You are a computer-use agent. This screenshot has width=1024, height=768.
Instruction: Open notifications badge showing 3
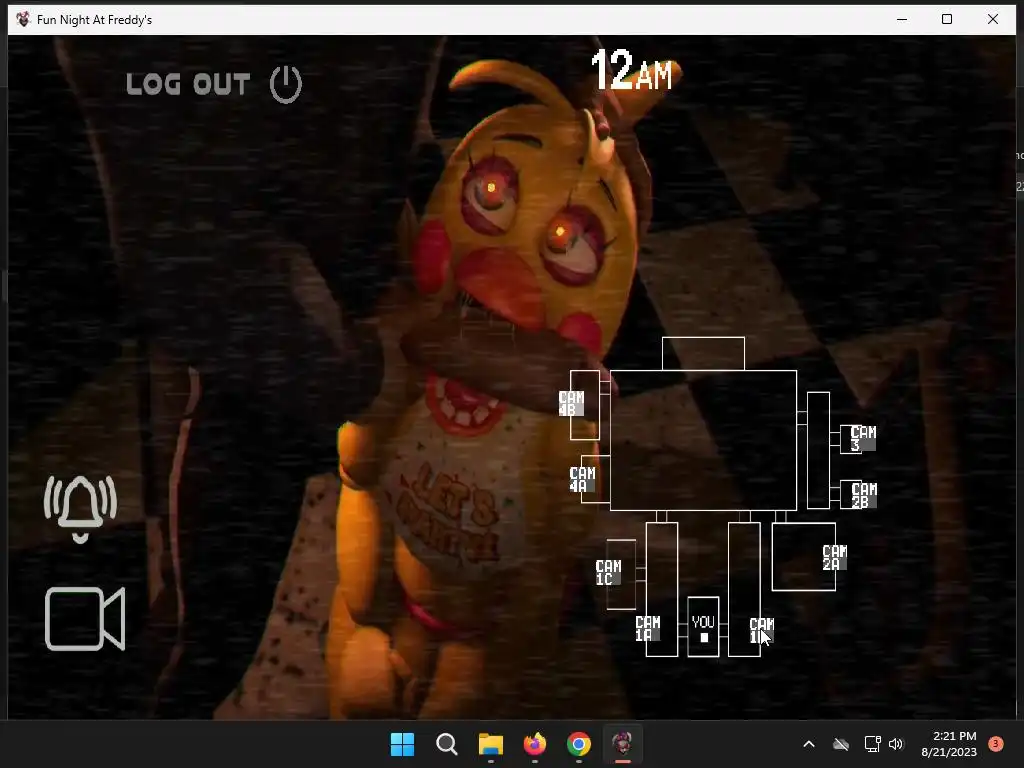pos(995,744)
